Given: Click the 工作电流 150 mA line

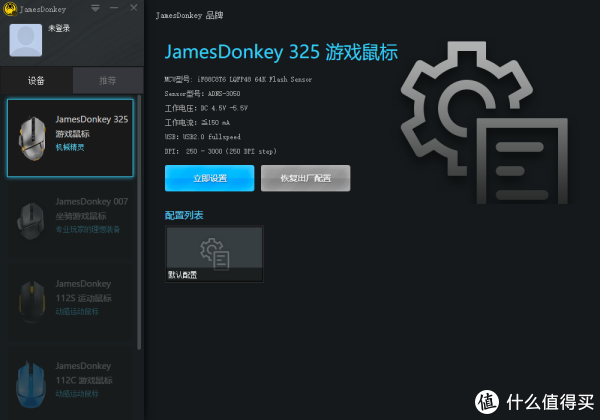Looking at the screenshot, I should click(197, 123).
